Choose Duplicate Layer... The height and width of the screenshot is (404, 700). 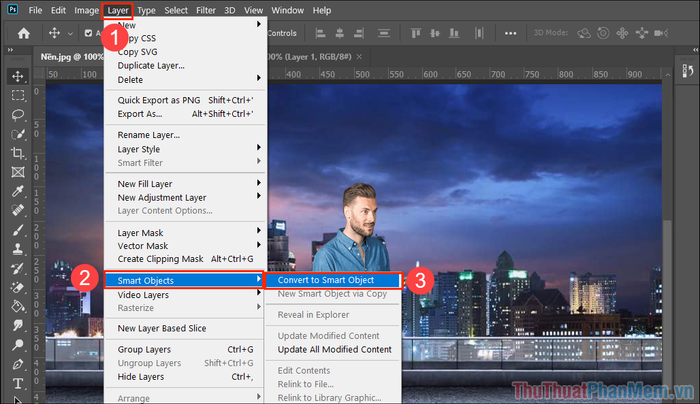[x=150, y=66]
